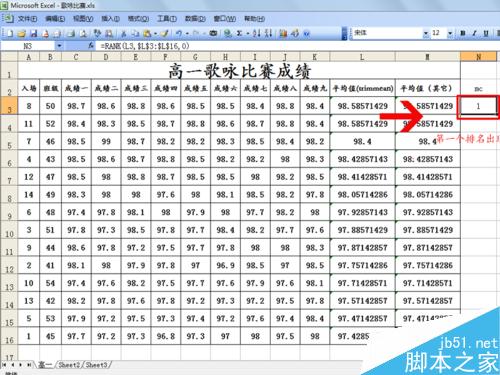Select row 10 header
Image resolution: width=500 pixels, height=375 pixels.
point(9,230)
